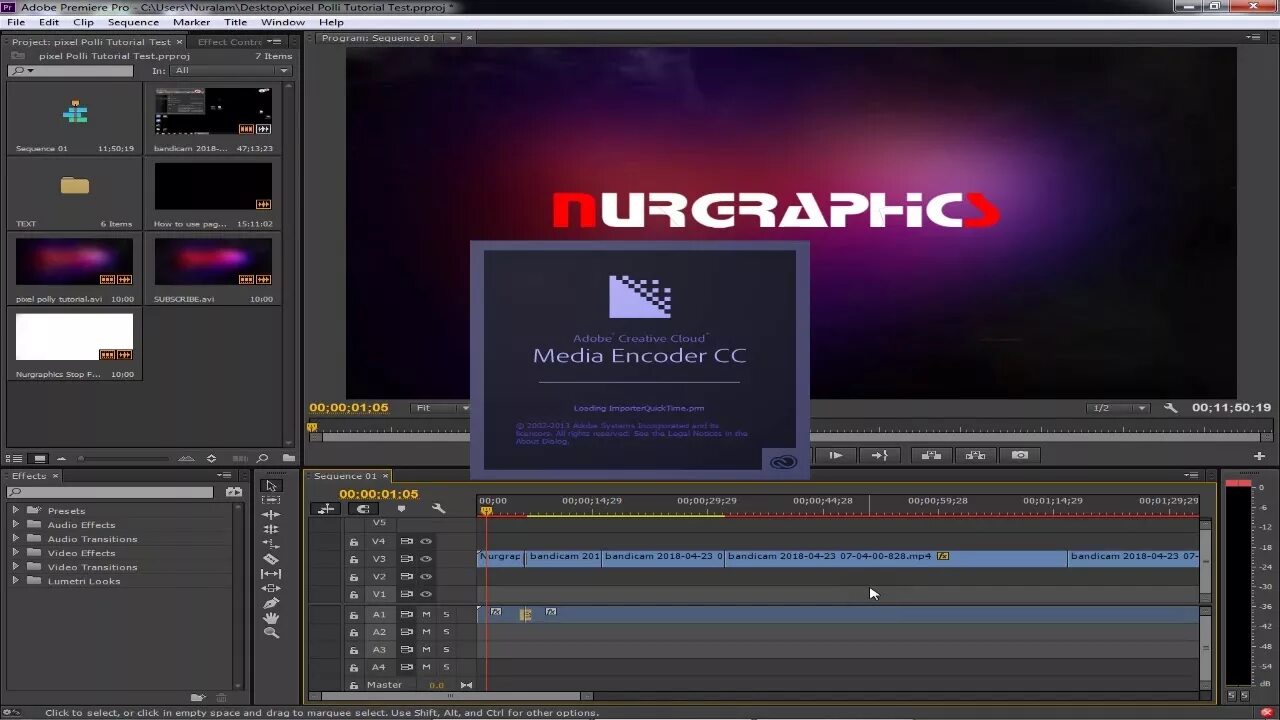Open the Clip menu
Screen dimensions: 1280x720
pyautogui.click(x=83, y=22)
